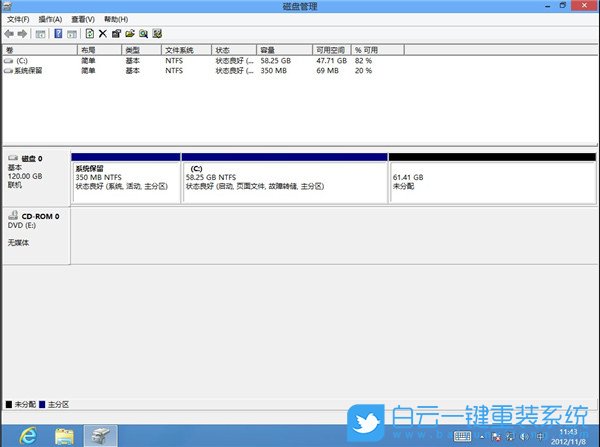The image size is (600, 447).
Task: Open the 查看(V) menu
Action: [83, 19]
